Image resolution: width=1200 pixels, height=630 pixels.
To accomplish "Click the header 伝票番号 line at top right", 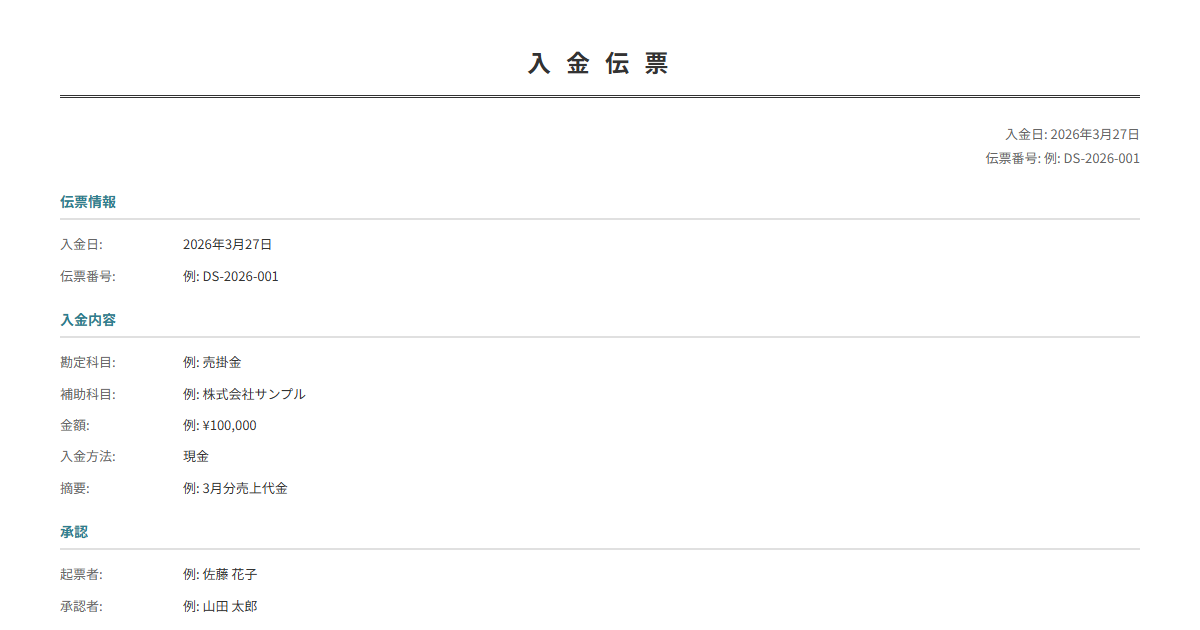I will click(x=1062, y=158).
